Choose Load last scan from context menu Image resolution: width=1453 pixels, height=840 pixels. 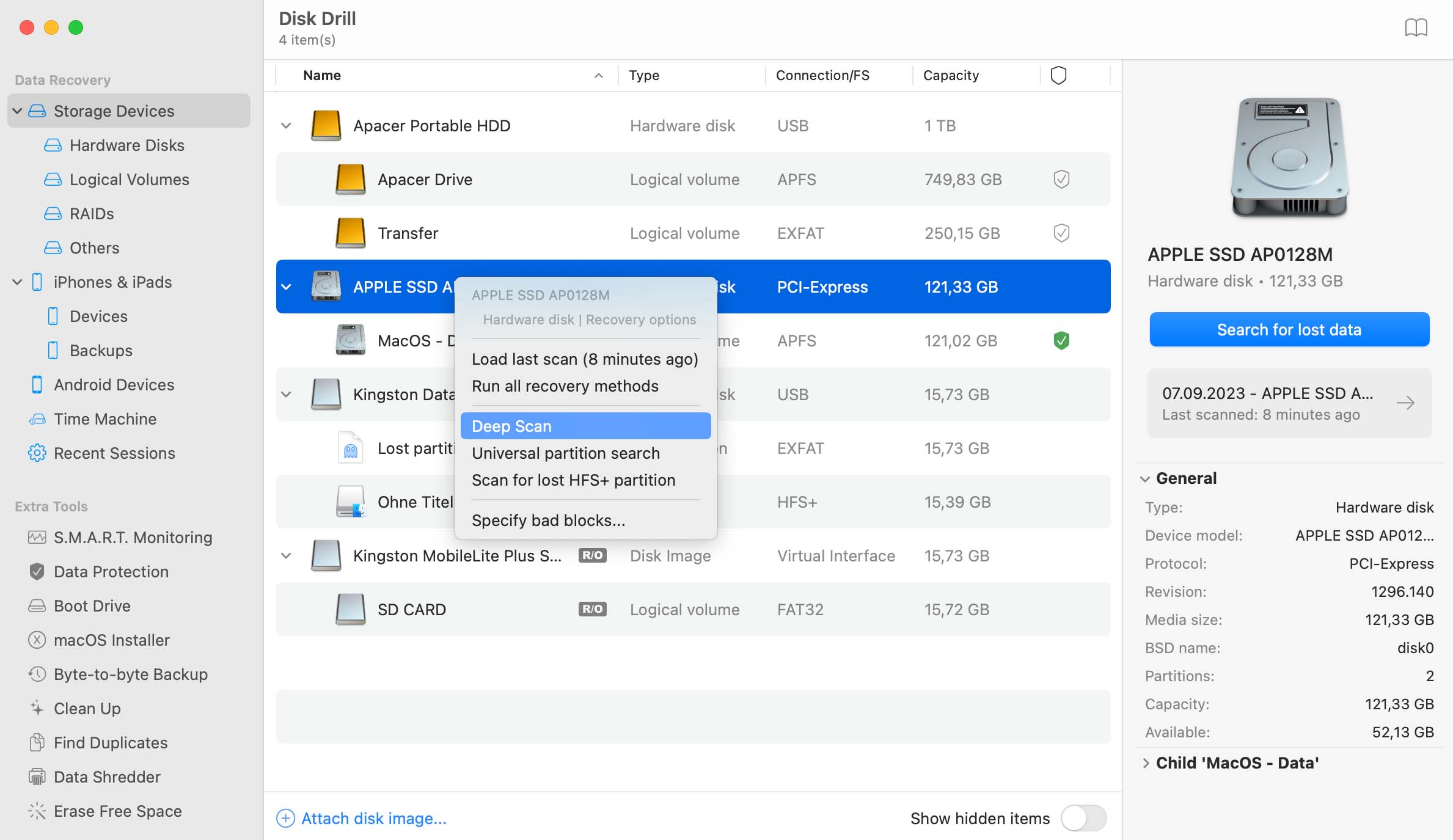[x=585, y=359]
